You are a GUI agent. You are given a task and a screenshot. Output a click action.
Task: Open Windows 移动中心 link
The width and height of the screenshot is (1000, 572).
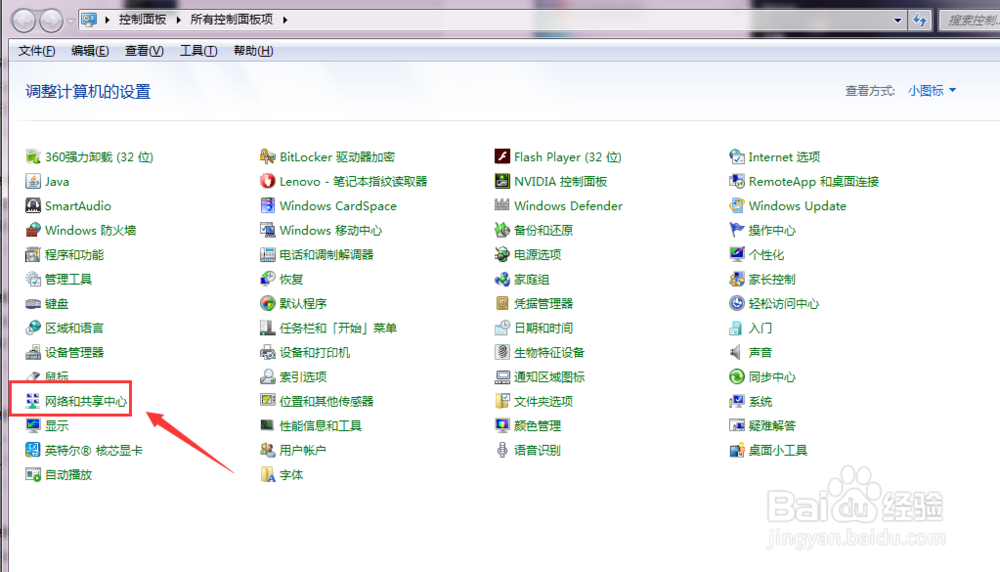coord(330,230)
